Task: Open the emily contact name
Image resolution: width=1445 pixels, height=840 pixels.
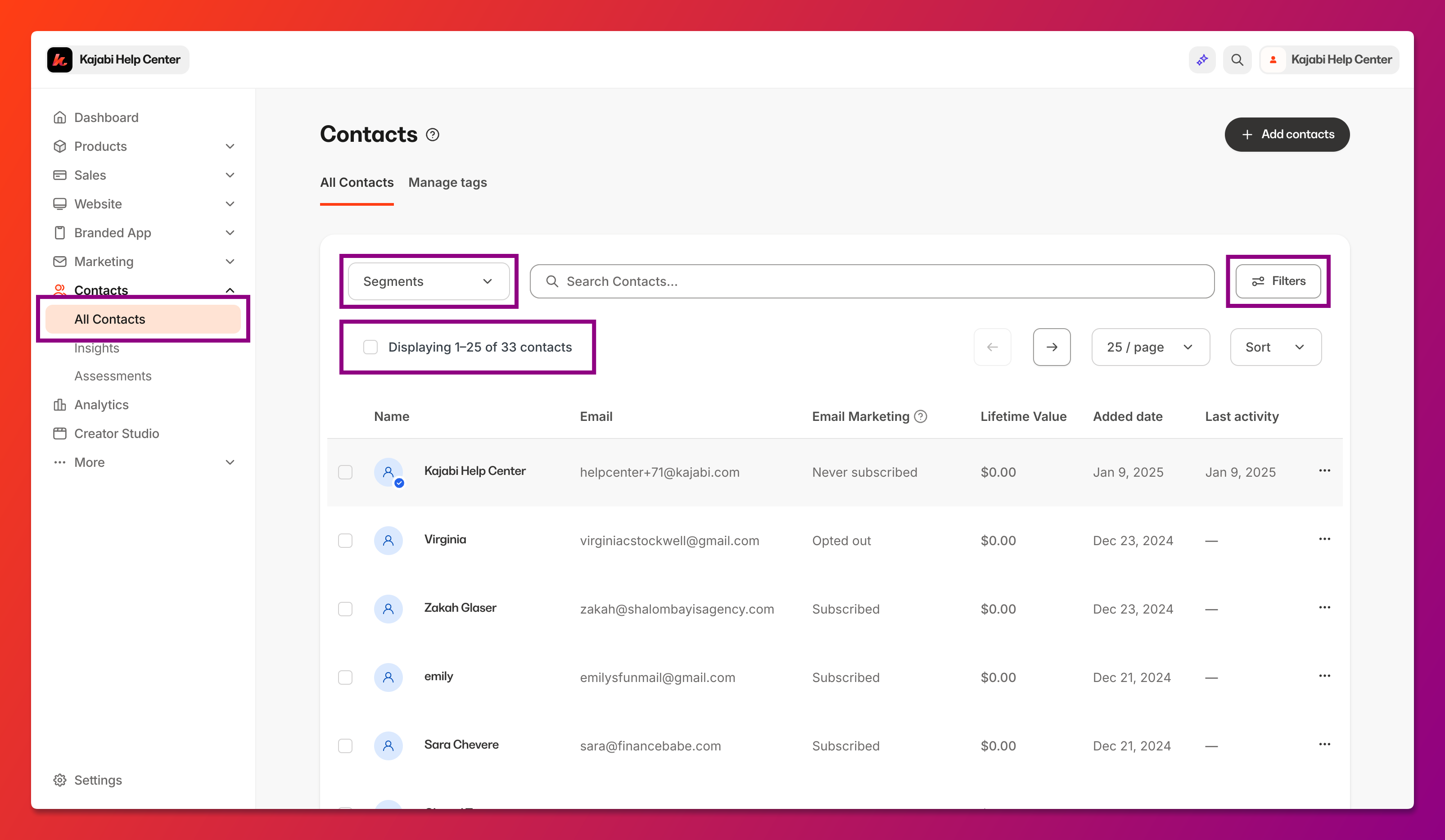Action: (438, 676)
